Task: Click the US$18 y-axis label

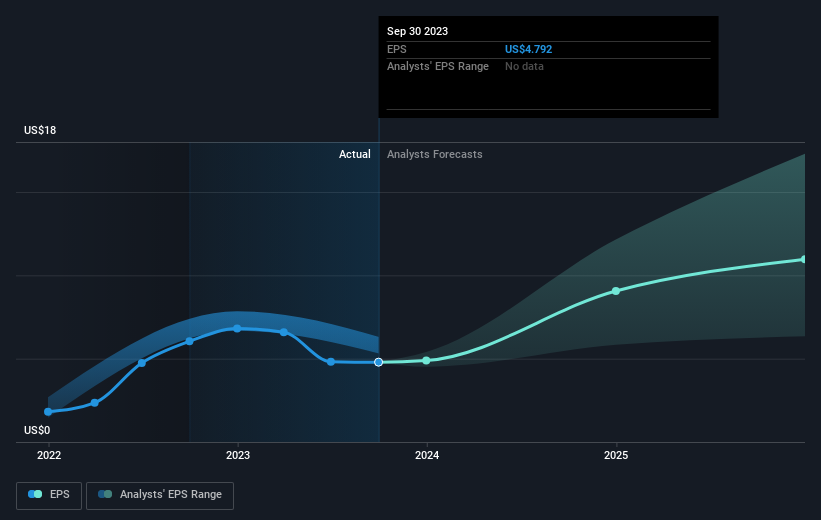Action: pos(40,130)
